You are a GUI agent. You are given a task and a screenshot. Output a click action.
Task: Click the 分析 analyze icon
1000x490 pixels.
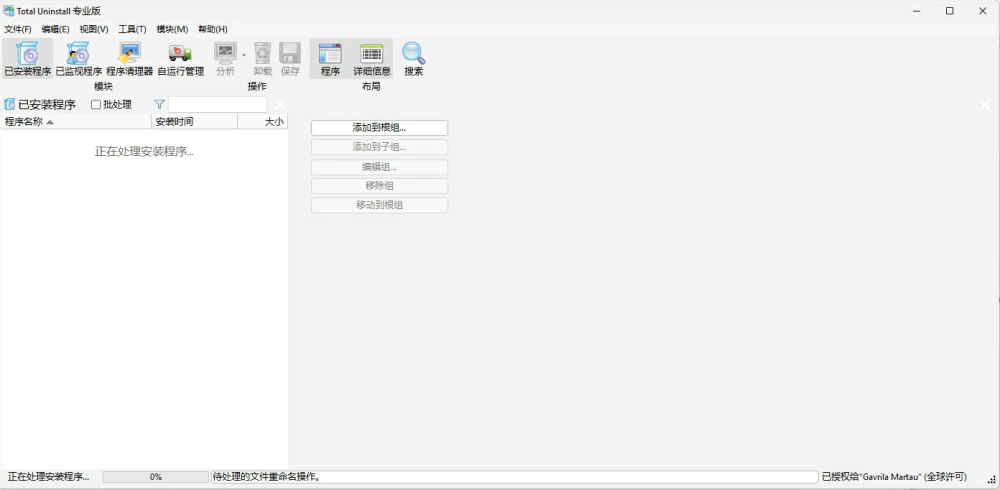point(225,58)
